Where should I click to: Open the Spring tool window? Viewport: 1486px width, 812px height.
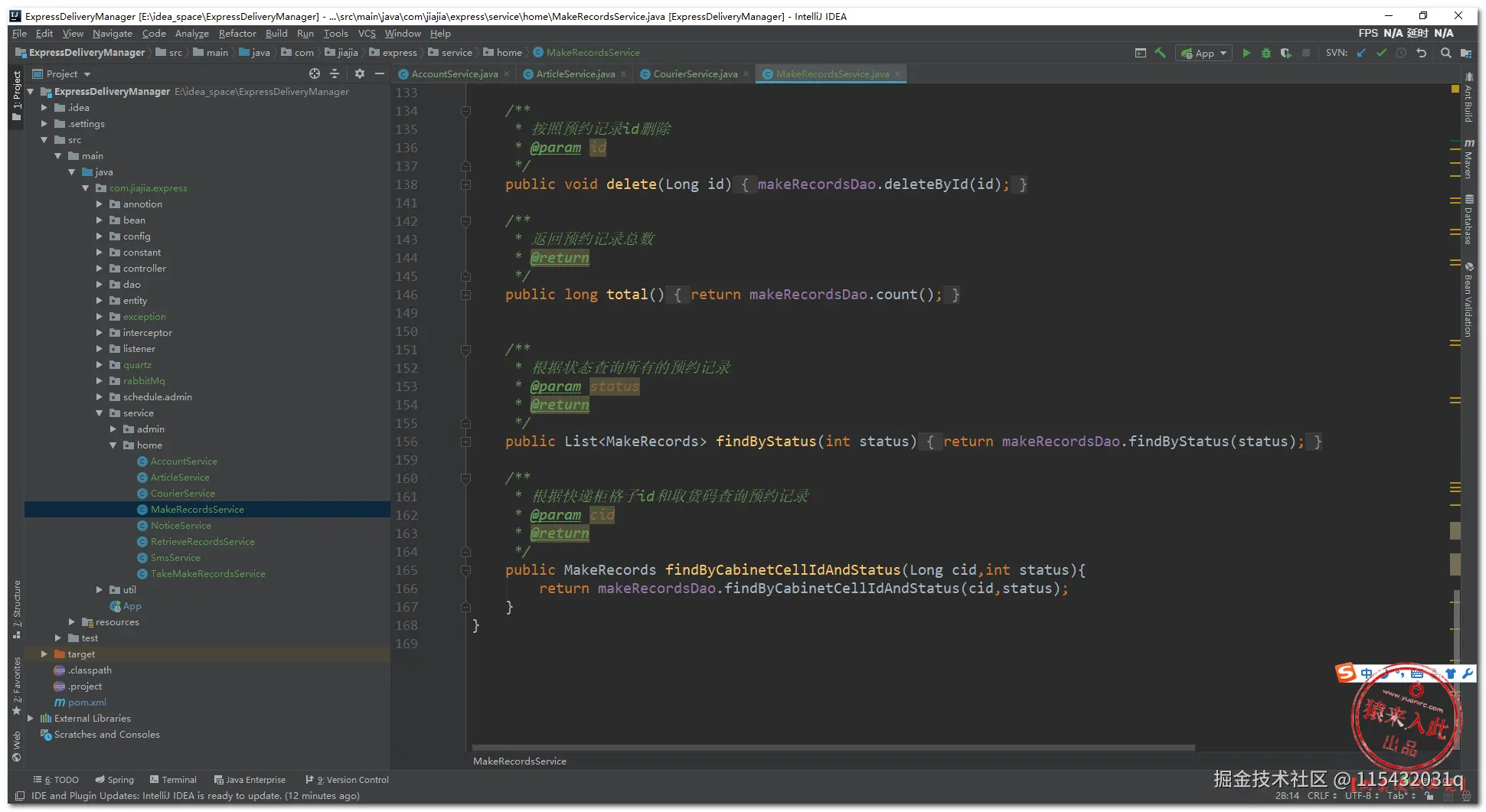coord(114,780)
